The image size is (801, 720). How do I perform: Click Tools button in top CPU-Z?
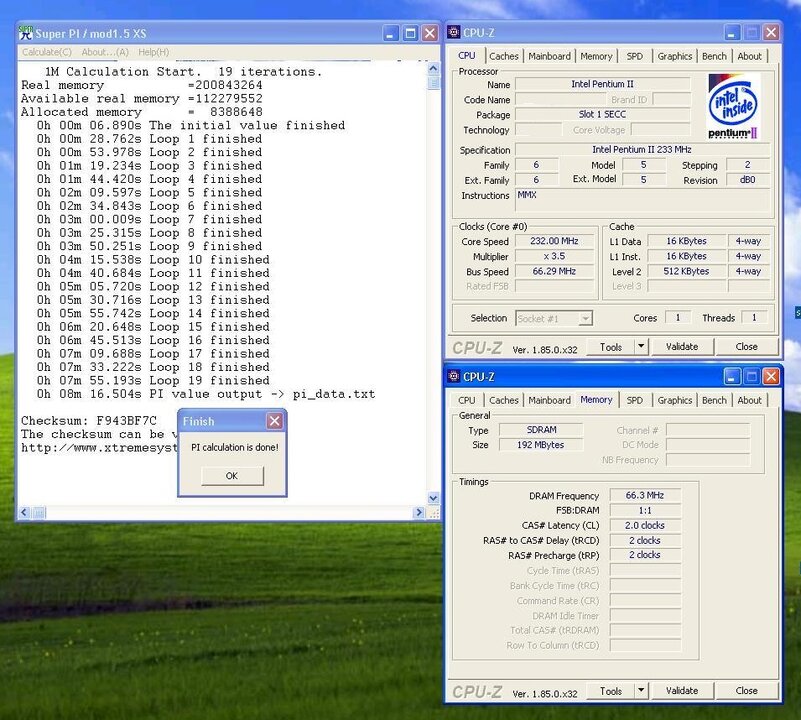click(x=610, y=347)
